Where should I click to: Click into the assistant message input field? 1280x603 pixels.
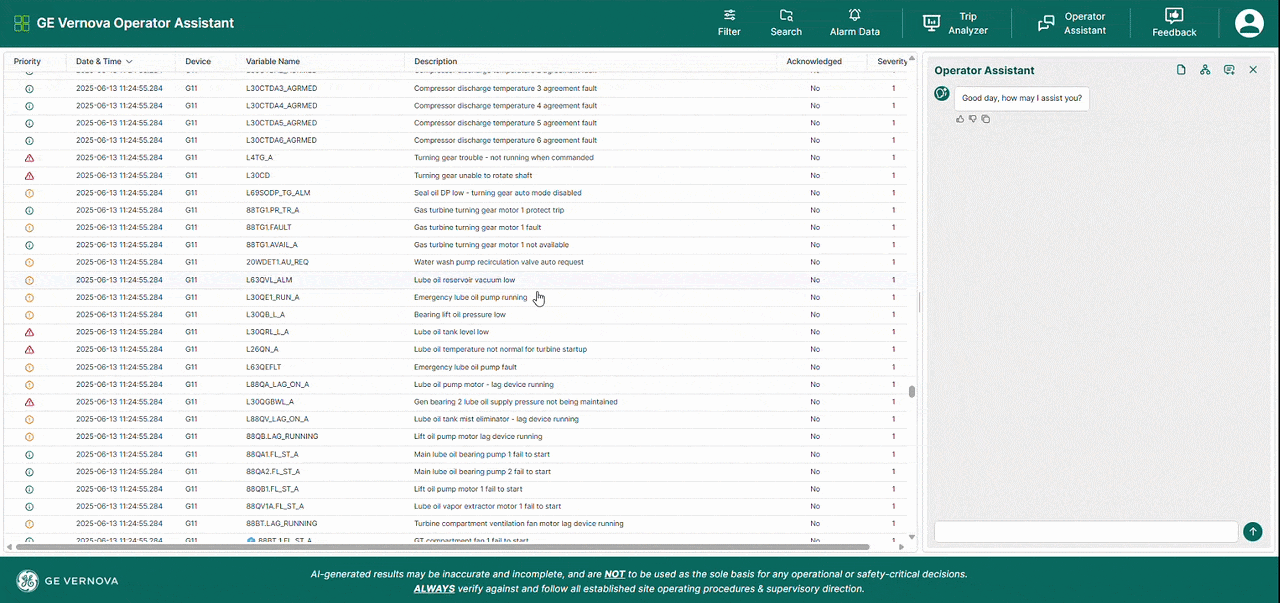[x=1086, y=531]
